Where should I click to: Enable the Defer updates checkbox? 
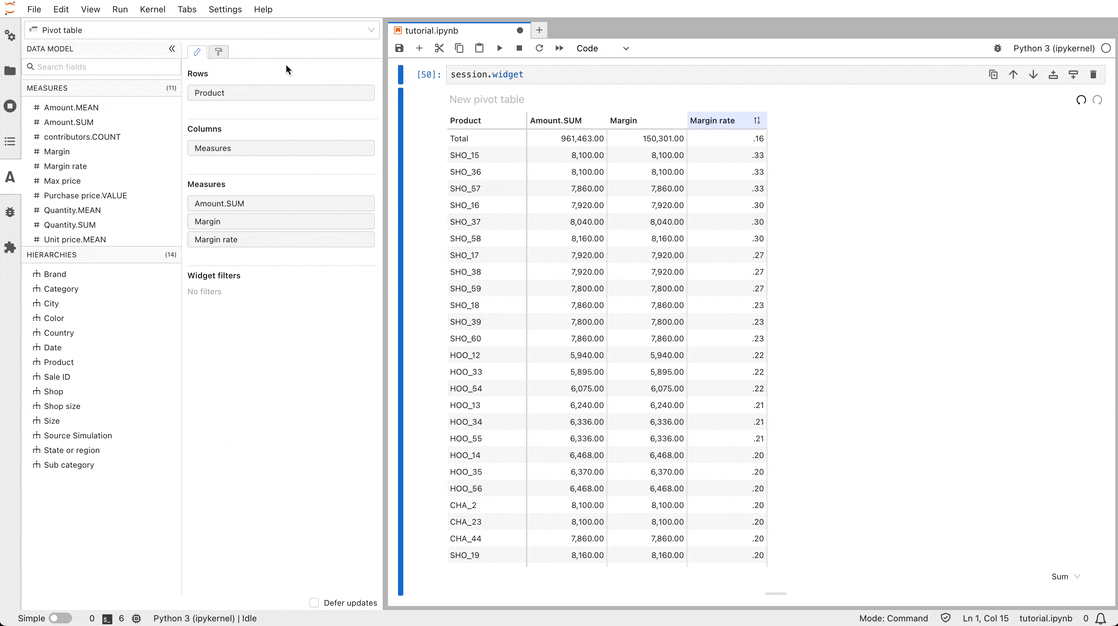click(314, 603)
